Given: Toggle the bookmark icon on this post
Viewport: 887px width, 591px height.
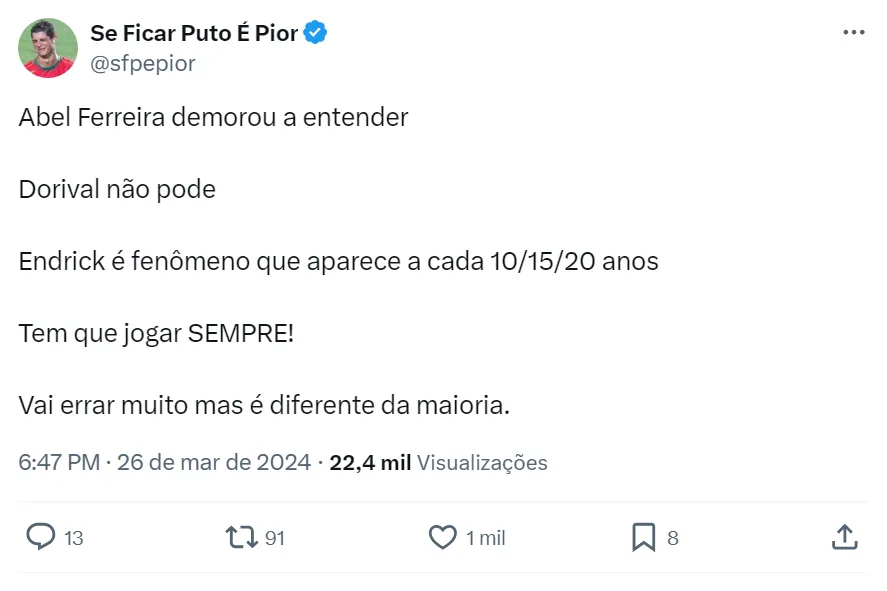Looking at the screenshot, I should point(643,538).
